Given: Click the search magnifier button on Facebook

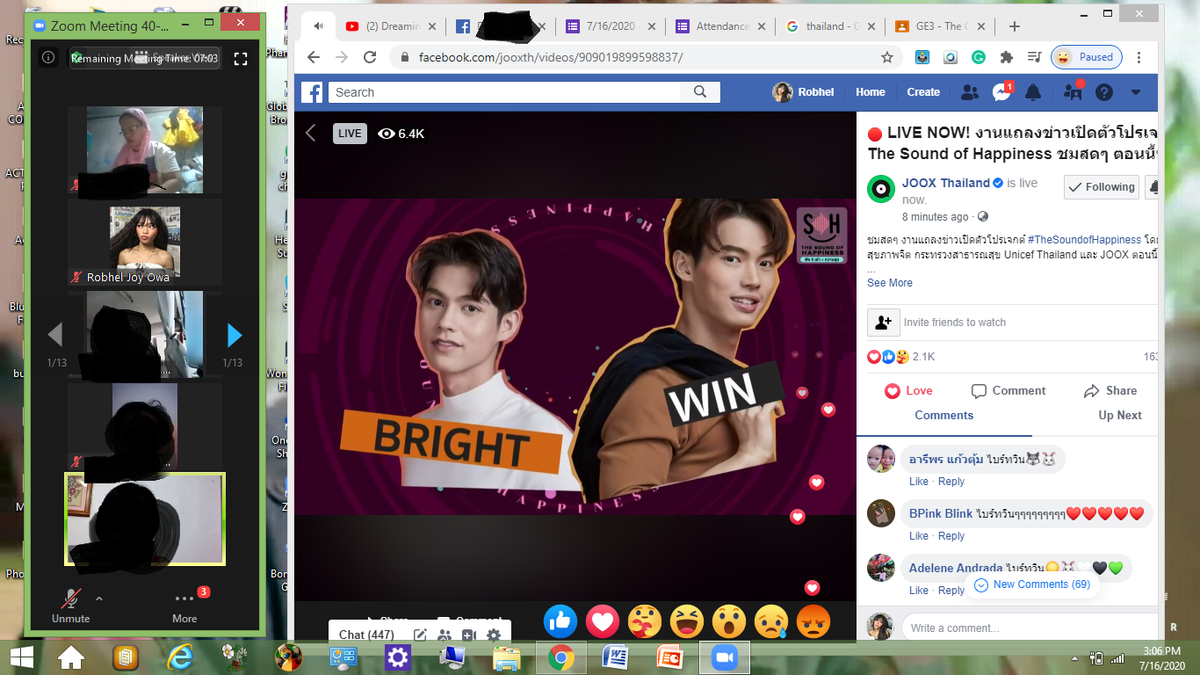Looking at the screenshot, I should click(x=700, y=92).
